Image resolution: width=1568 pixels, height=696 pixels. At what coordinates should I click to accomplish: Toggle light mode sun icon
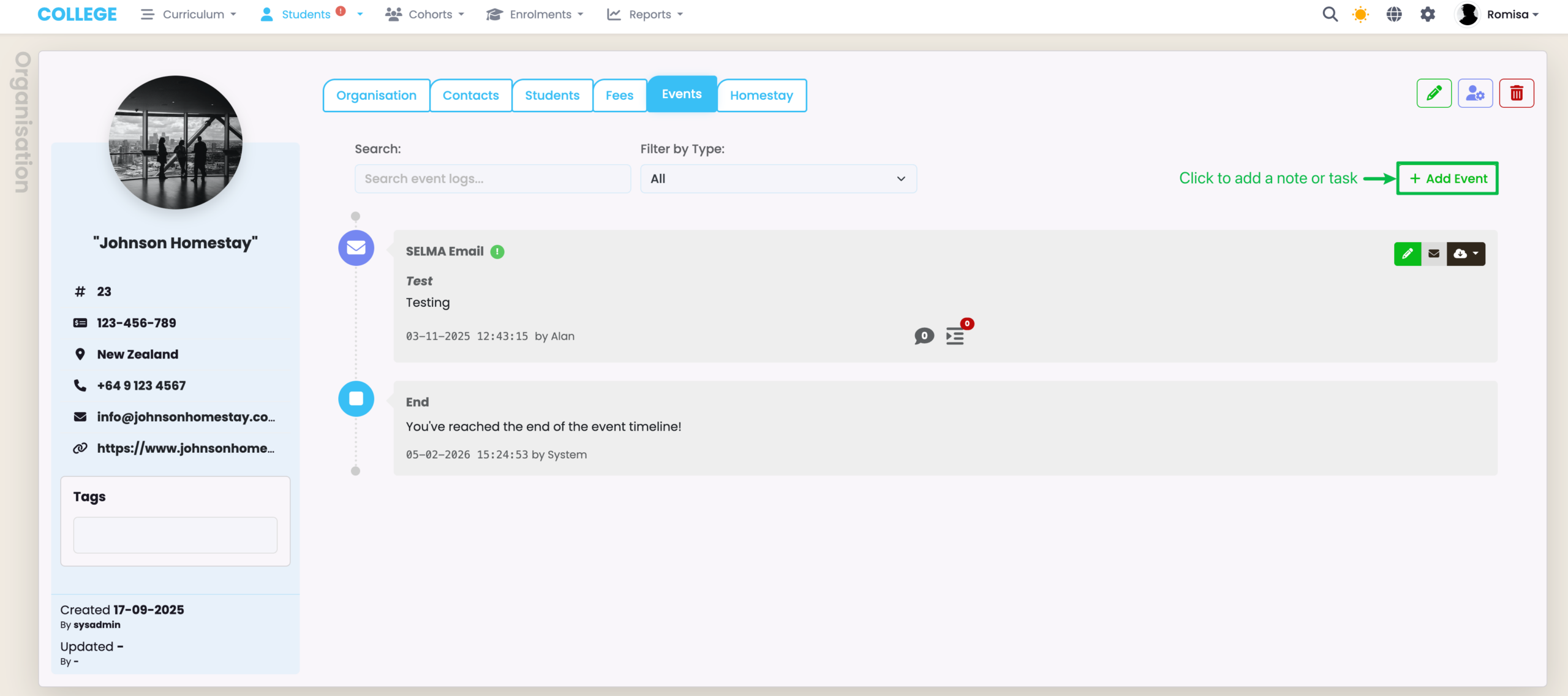[1360, 14]
